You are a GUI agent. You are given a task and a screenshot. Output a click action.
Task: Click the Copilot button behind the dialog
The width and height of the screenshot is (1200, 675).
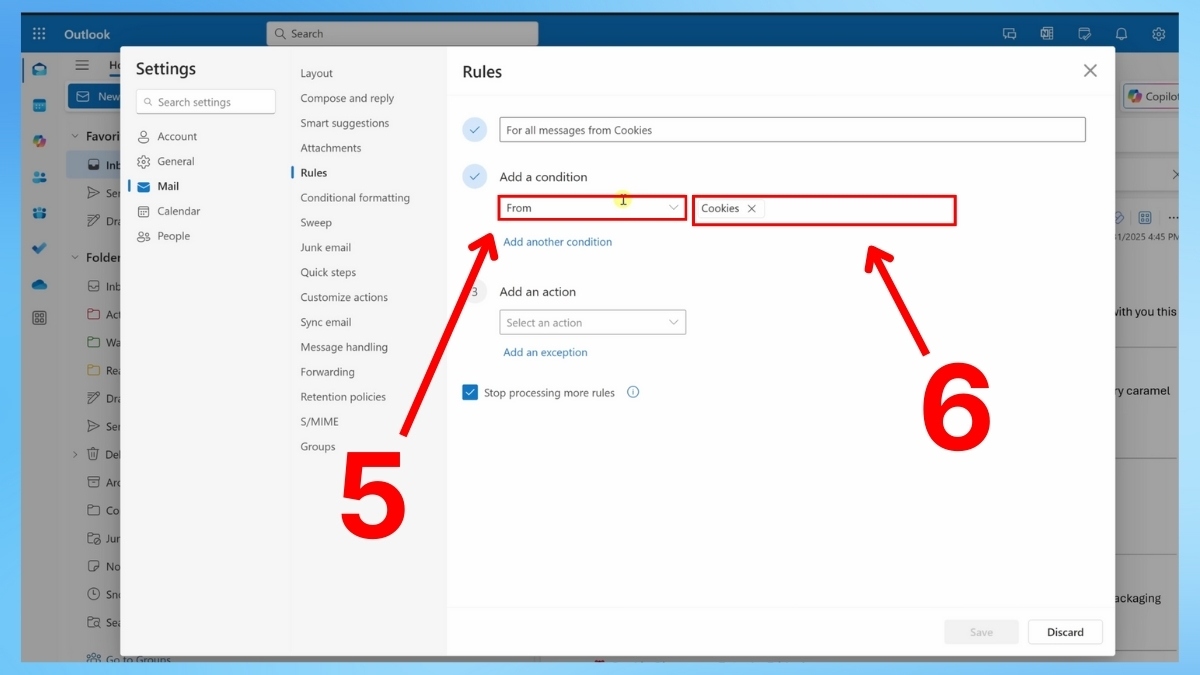1152,97
